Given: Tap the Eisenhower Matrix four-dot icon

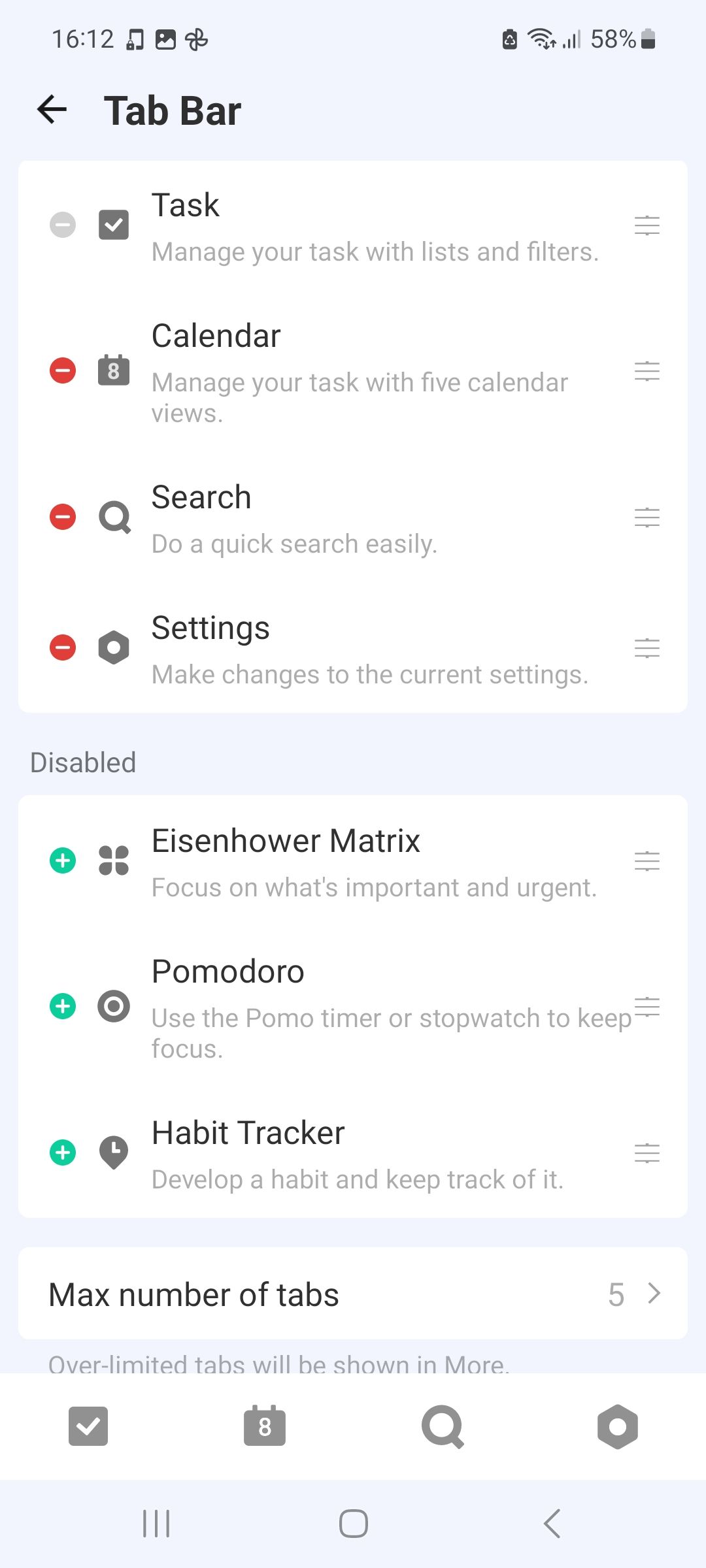Looking at the screenshot, I should click(x=114, y=860).
